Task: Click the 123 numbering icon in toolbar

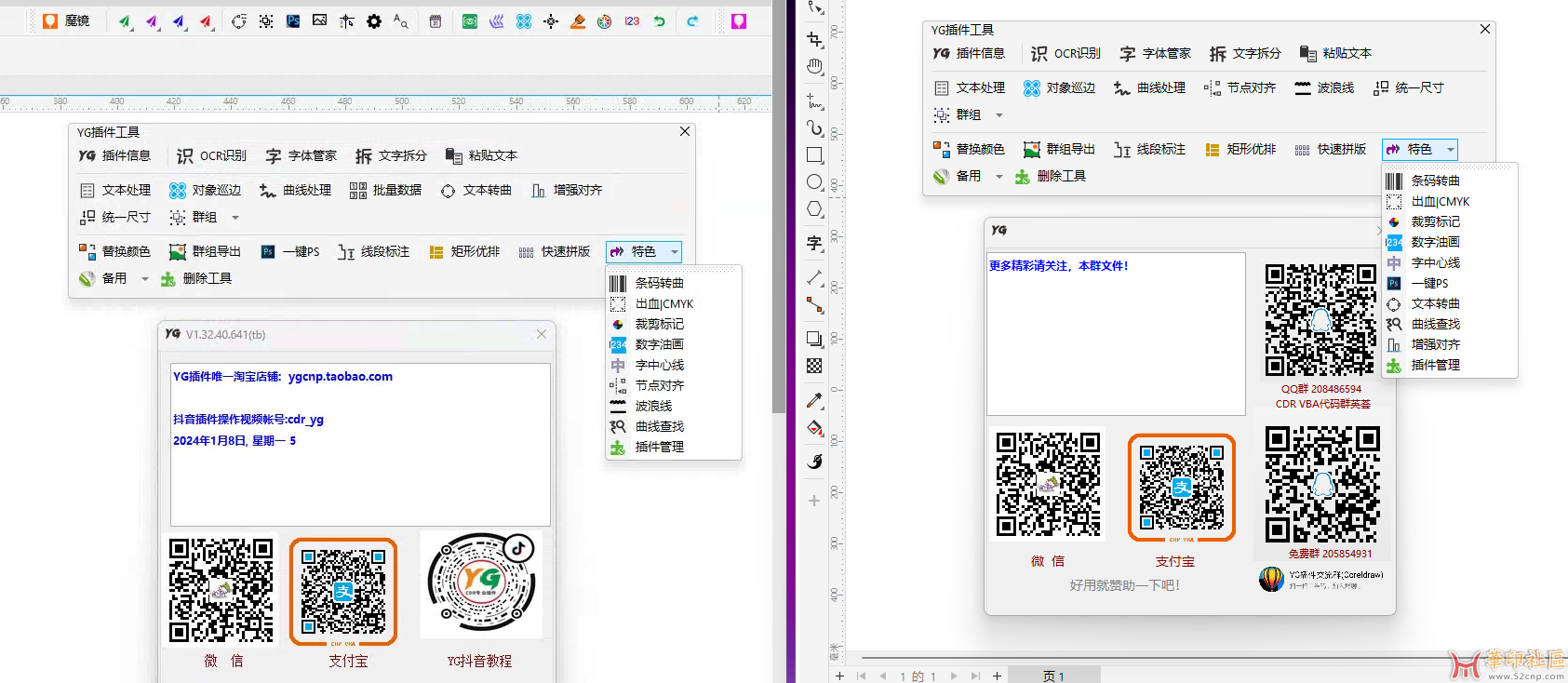Action: (632, 21)
